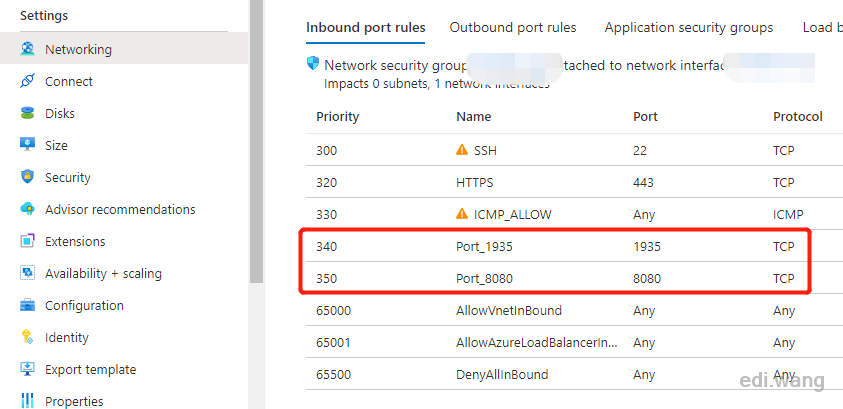The width and height of the screenshot is (843, 409).
Task: Select the Advisor recommendations cloud icon
Action: [x=27, y=209]
